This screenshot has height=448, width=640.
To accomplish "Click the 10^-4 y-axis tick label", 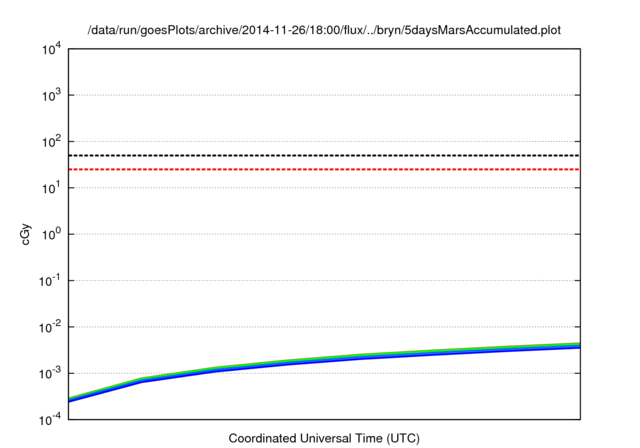I will tap(50, 420).
